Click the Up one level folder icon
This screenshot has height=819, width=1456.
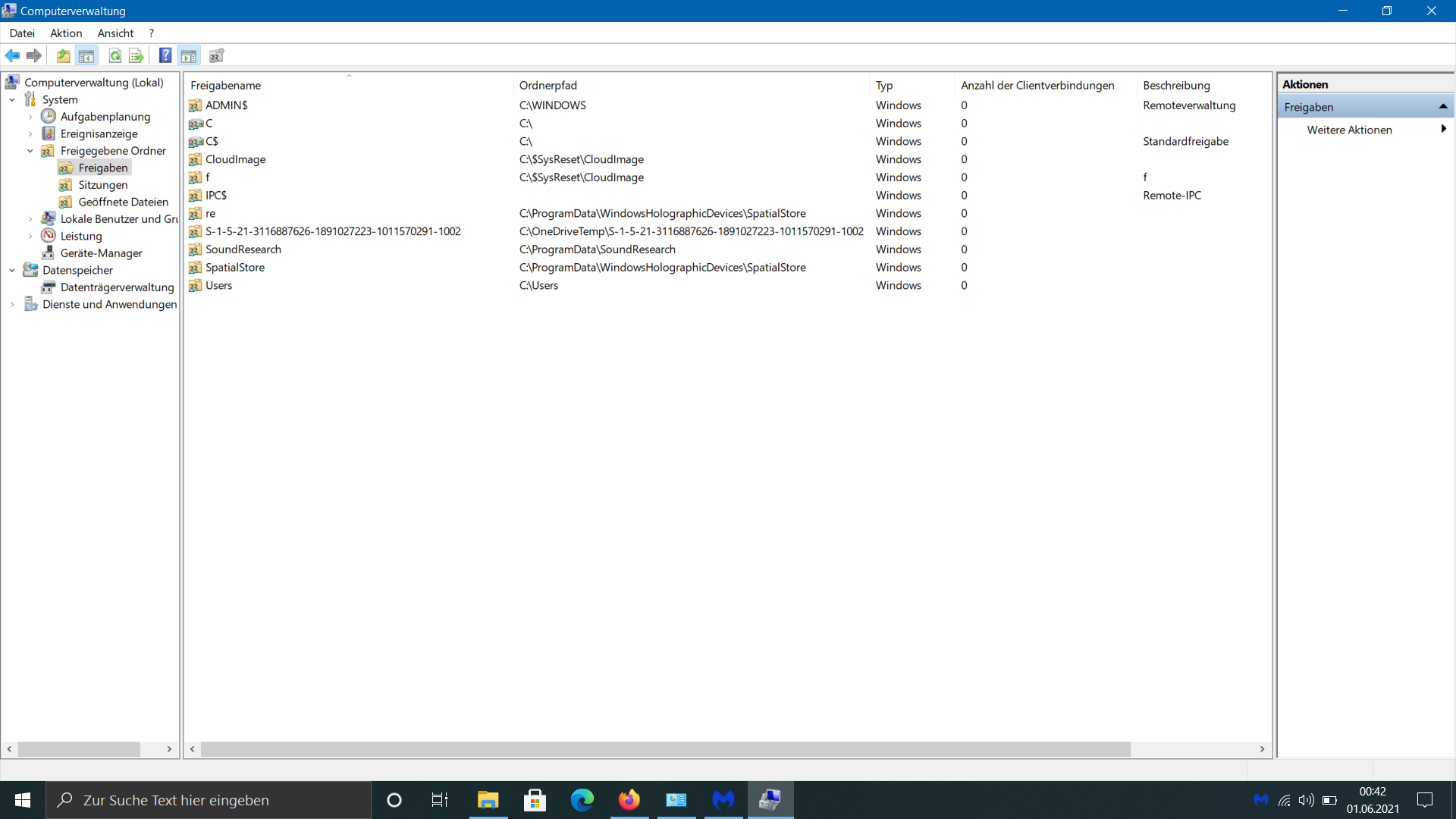64,55
